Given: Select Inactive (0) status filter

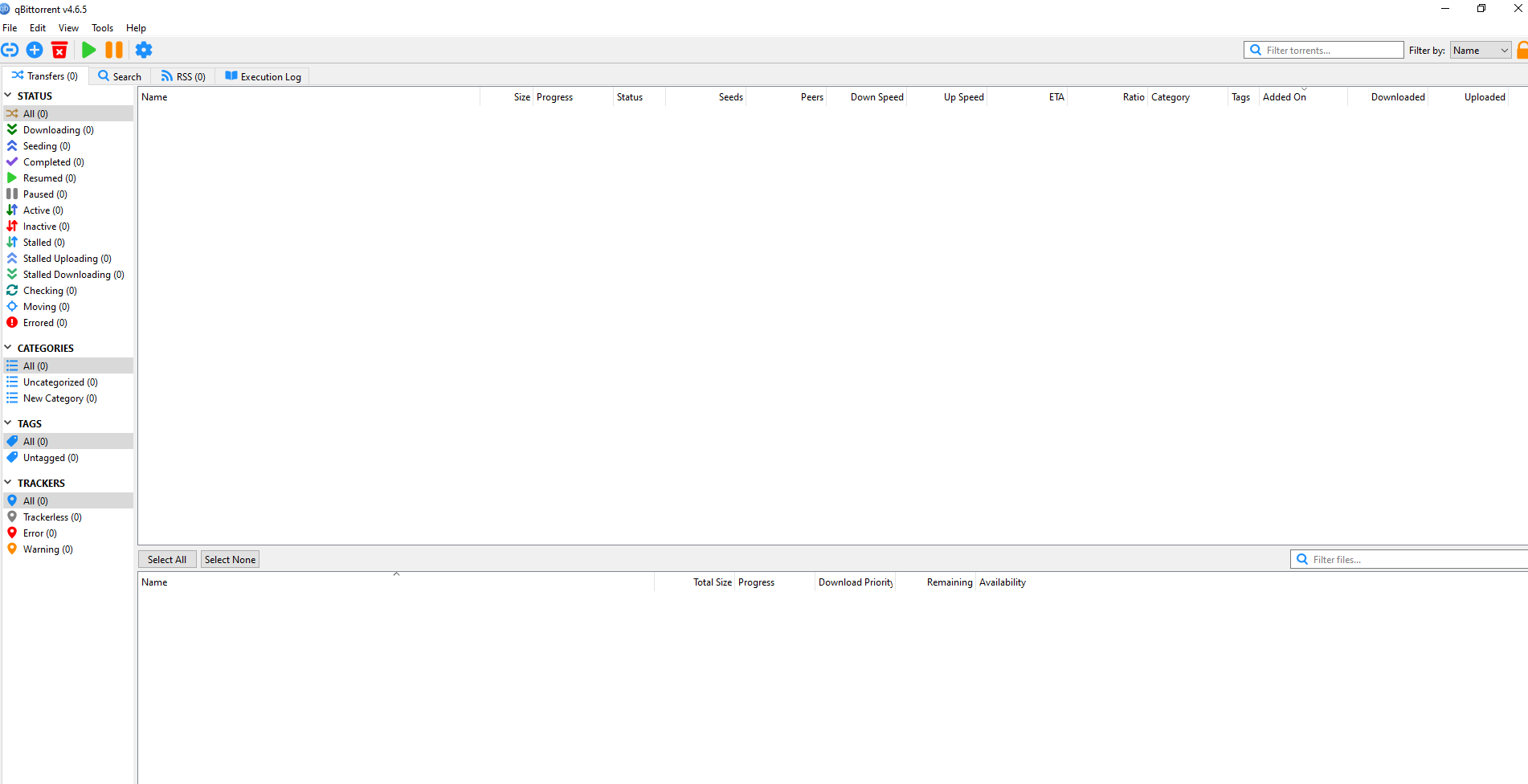Looking at the screenshot, I should [68, 226].
